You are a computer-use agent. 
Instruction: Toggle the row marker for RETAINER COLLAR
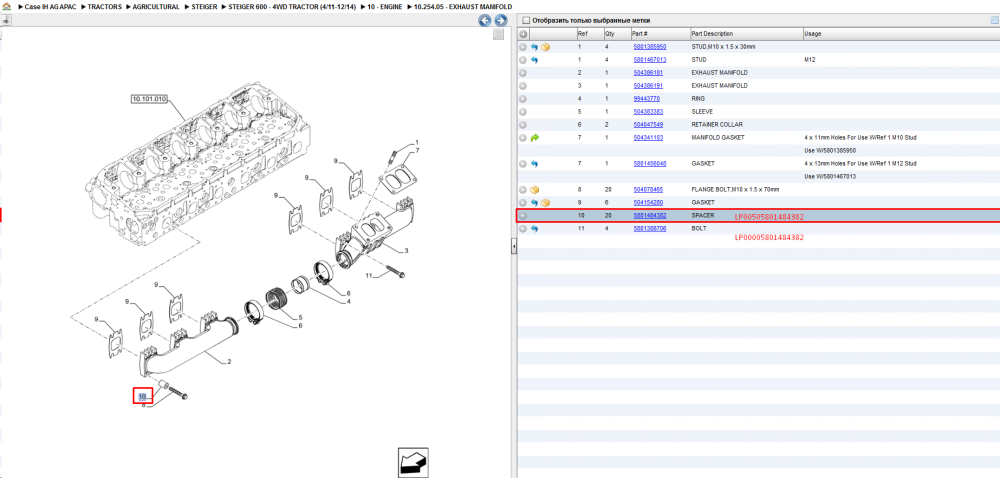523,125
